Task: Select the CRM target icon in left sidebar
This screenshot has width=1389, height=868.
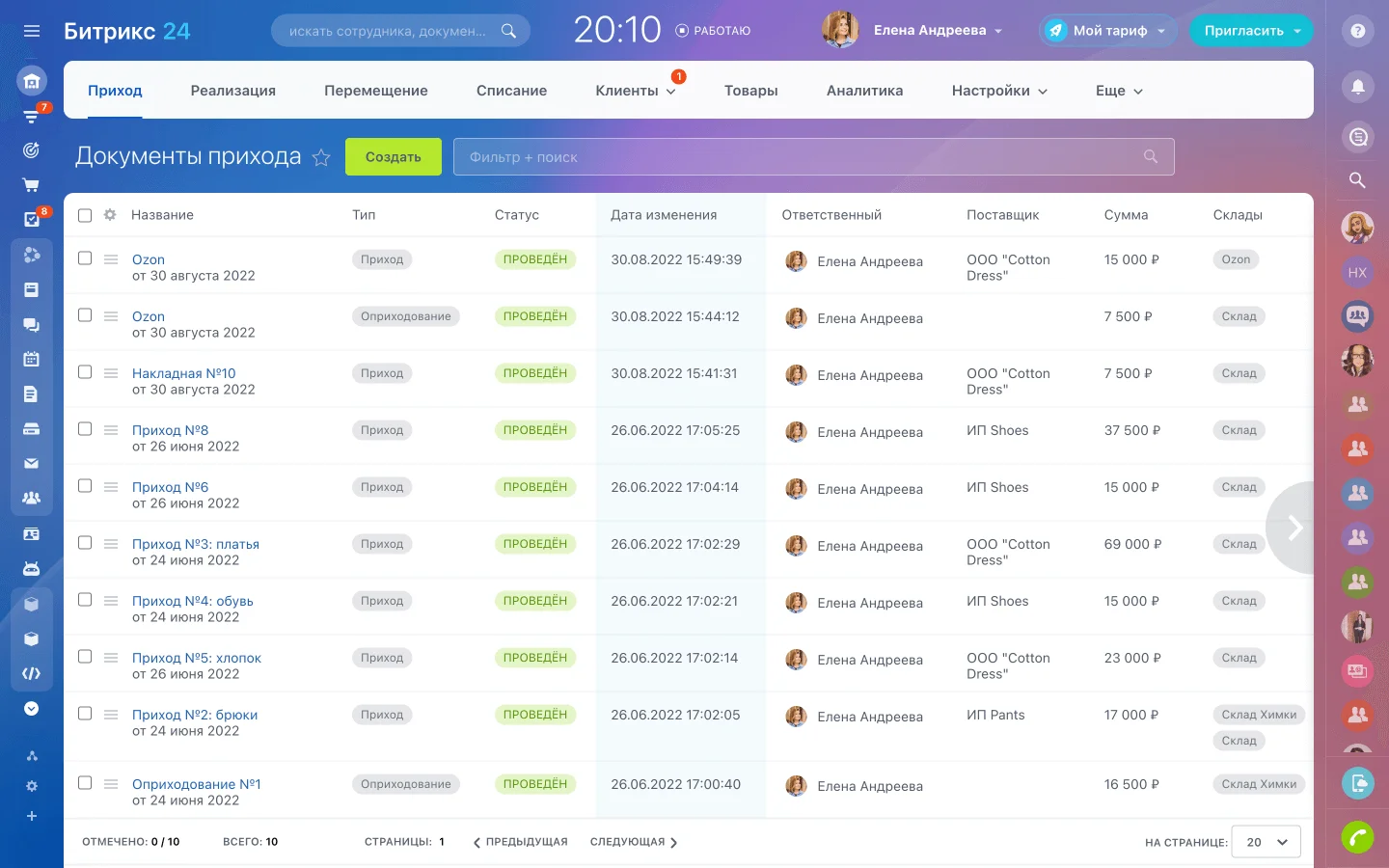Action: (32, 149)
